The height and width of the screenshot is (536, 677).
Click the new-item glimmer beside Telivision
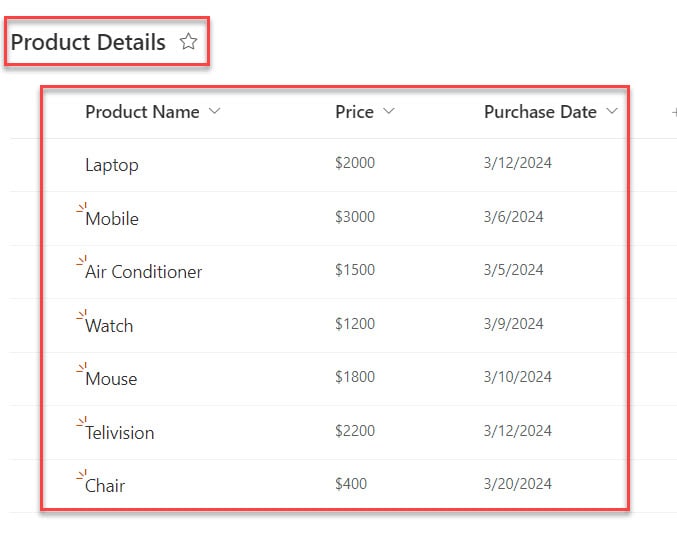[82, 422]
